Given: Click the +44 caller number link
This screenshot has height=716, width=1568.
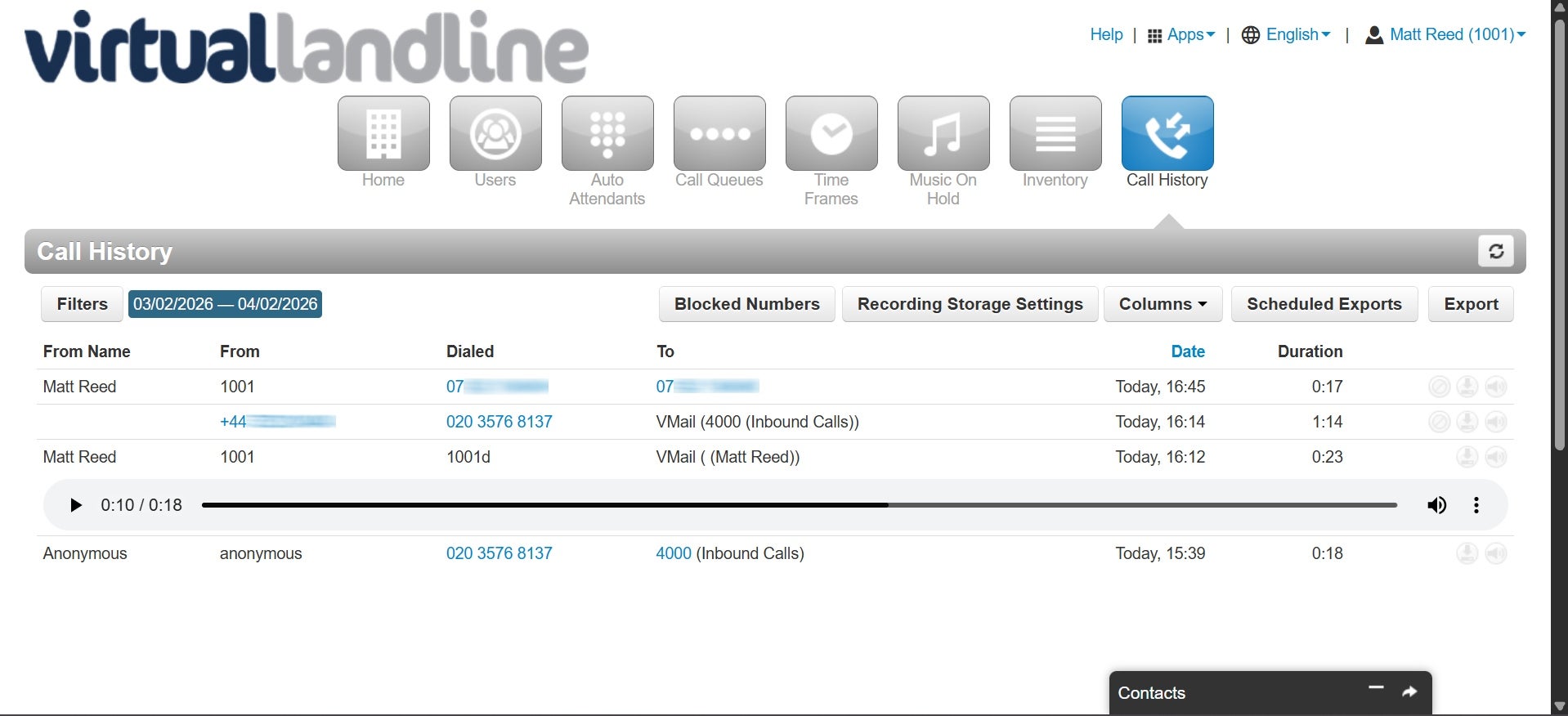Looking at the screenshot, I should click(x=277, y=422).
